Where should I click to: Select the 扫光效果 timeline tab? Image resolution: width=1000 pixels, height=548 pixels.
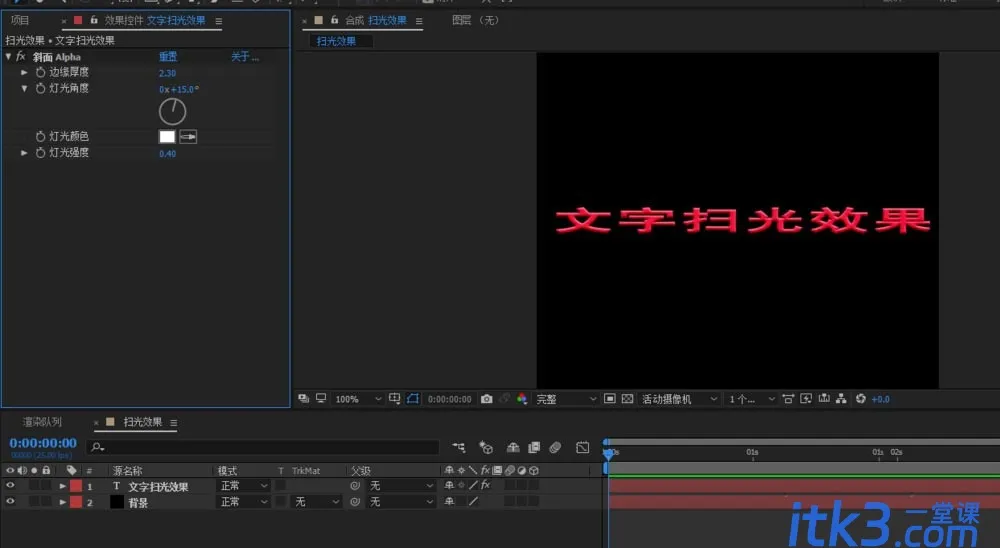tap(142, 422)
